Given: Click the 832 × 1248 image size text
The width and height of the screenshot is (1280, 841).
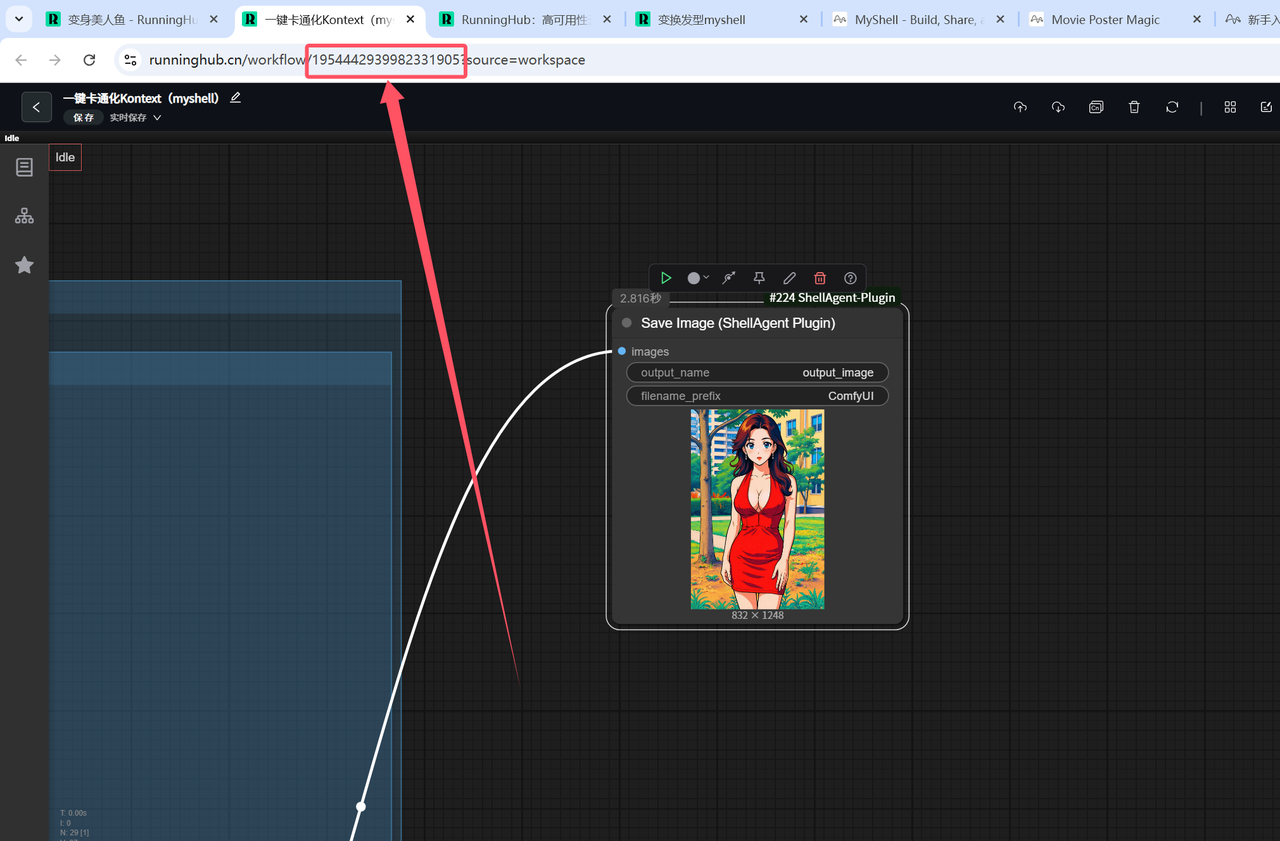Looking at the screenshot, I should point(757,615).
